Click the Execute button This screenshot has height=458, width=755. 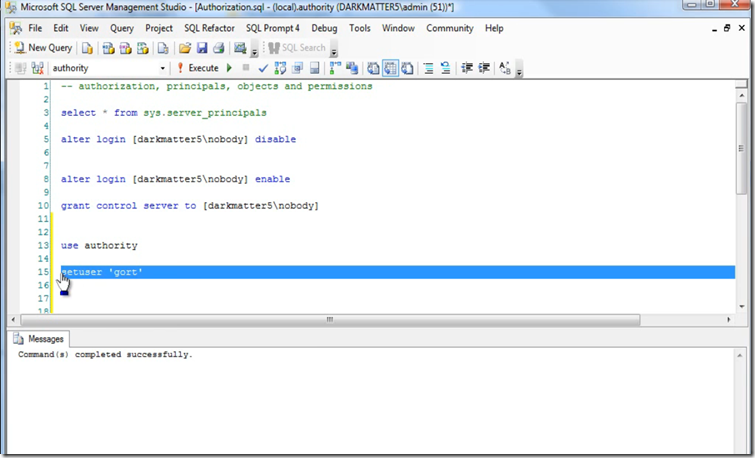point(198,68)
